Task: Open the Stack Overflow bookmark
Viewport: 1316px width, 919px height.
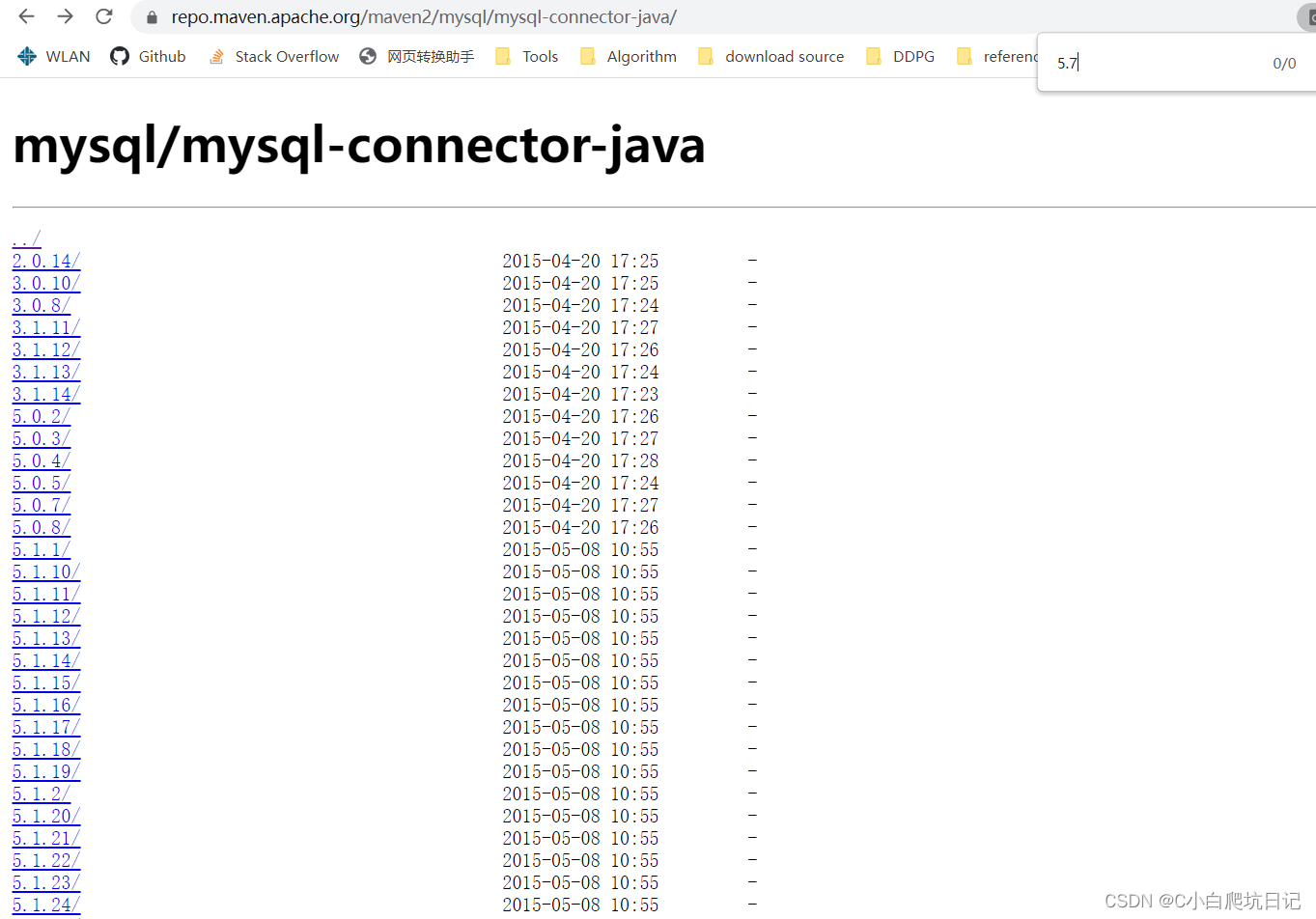Action: click(274, 57)
